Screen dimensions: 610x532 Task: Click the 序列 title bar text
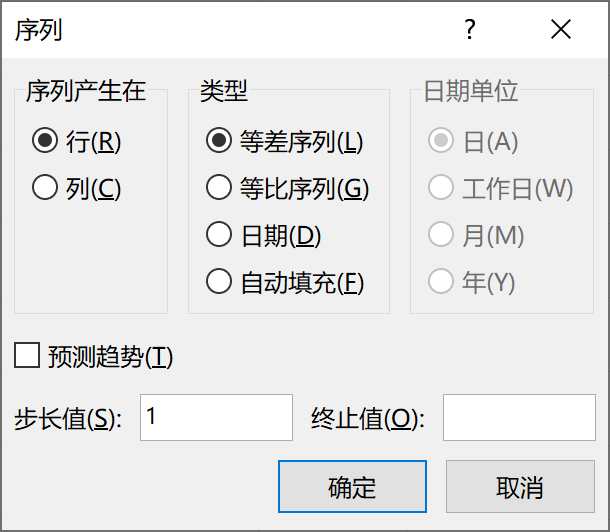tap(38, 30)
